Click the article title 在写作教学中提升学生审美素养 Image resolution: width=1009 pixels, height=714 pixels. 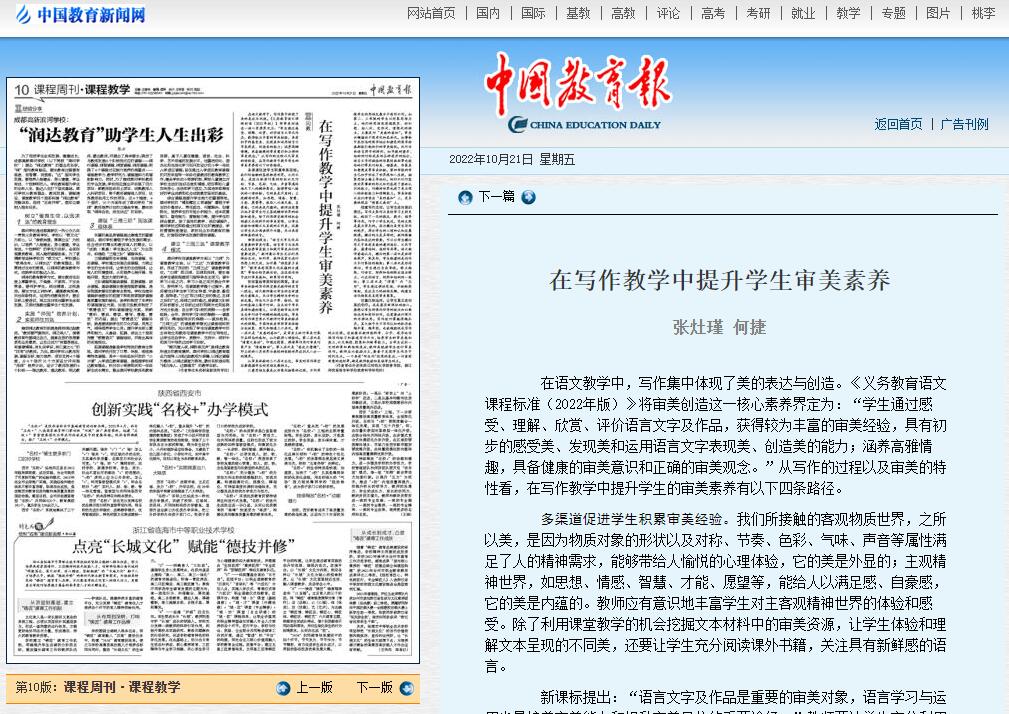(719, 280)
